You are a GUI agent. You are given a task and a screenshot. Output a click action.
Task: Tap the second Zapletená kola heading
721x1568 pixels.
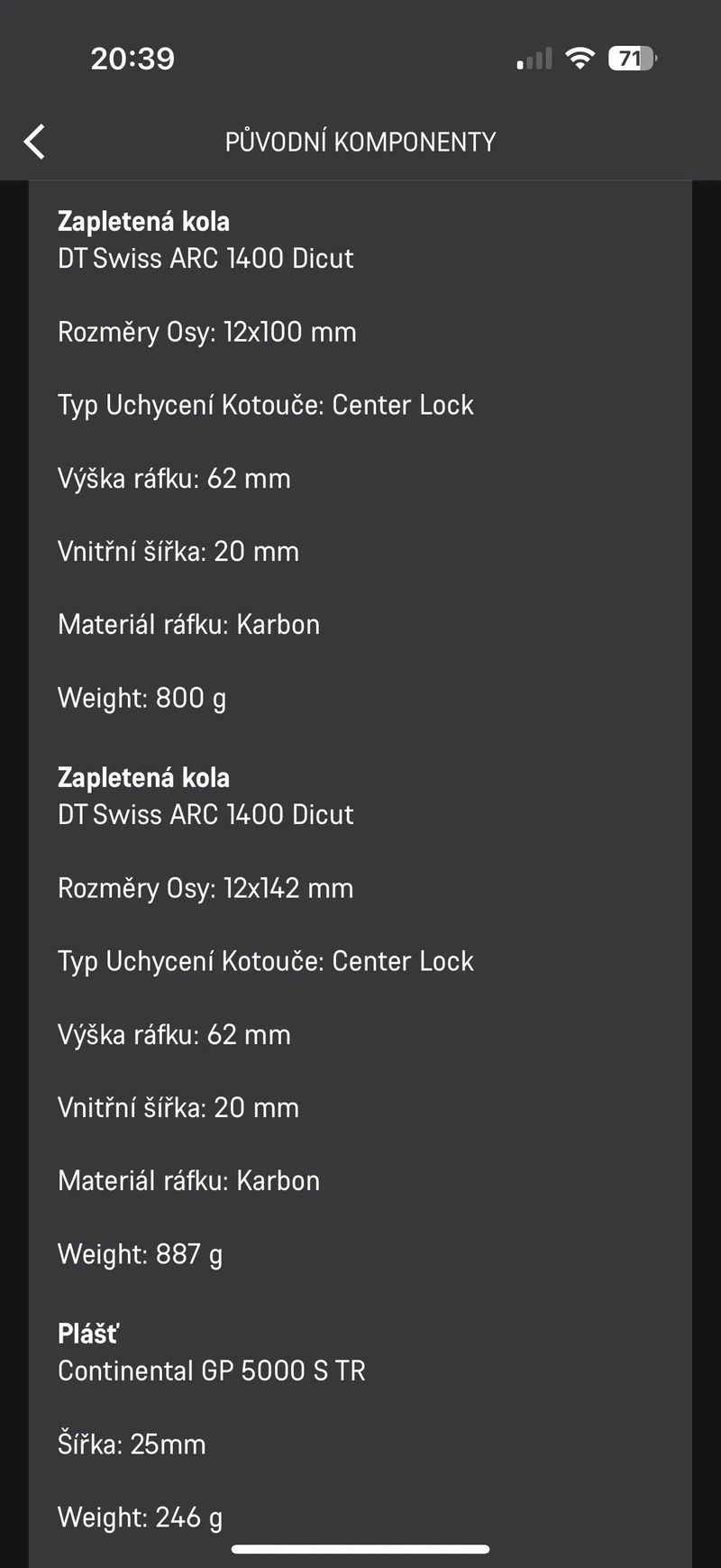coord(143,777)
